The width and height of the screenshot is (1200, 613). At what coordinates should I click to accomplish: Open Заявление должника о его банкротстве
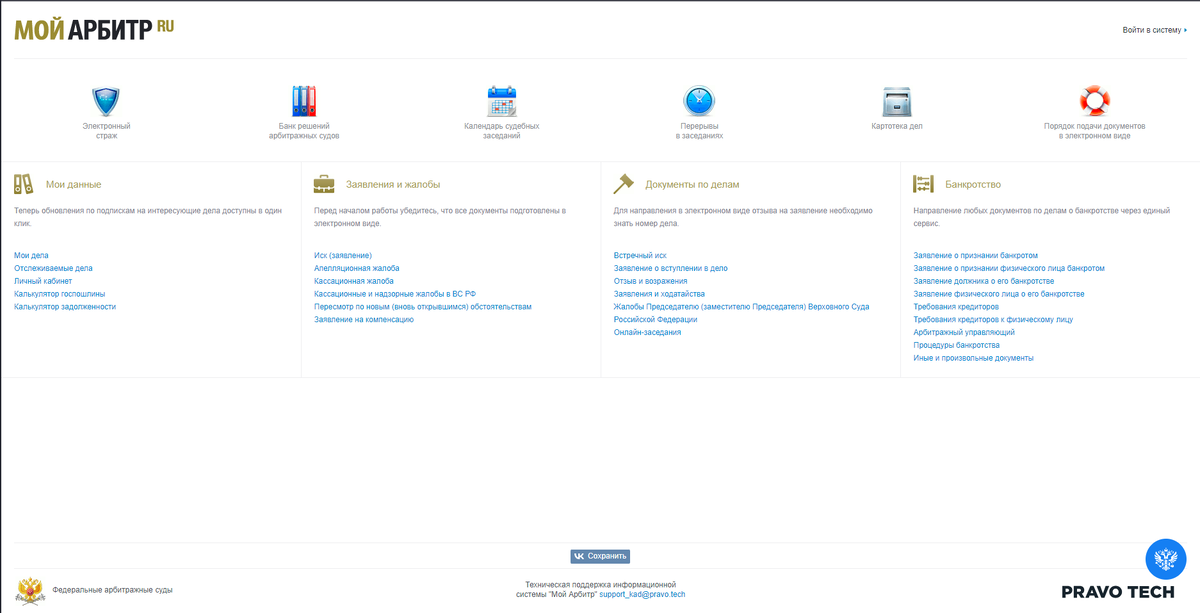click(x=984, y=281)
